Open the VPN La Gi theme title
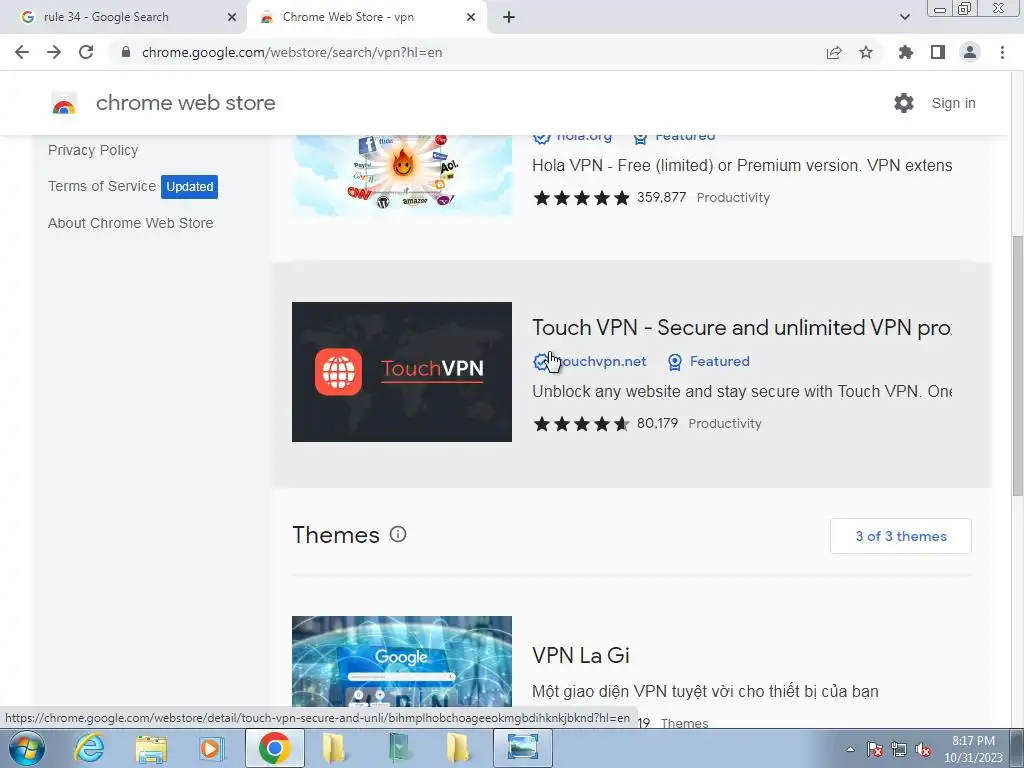 (x=581, y=655)
